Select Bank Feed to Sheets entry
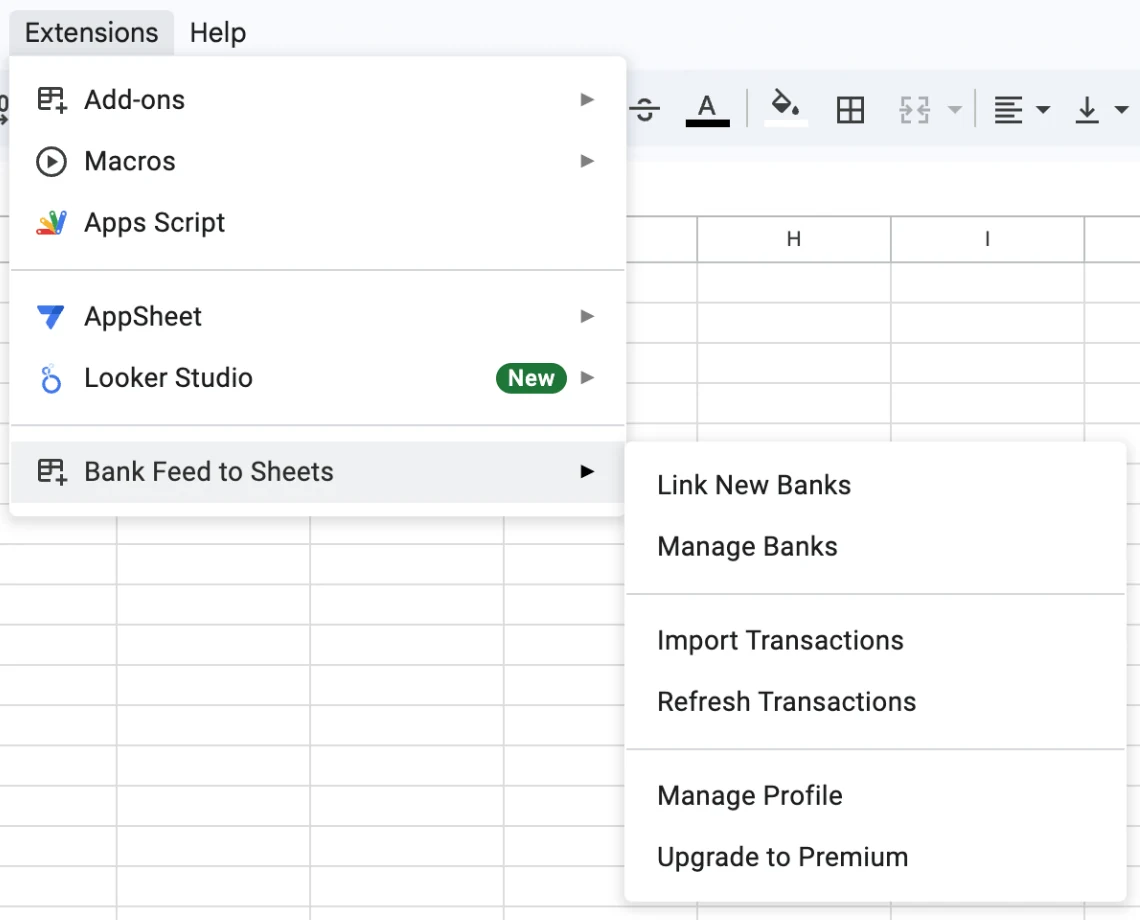The image size is (1140, 920). [318, 471]
